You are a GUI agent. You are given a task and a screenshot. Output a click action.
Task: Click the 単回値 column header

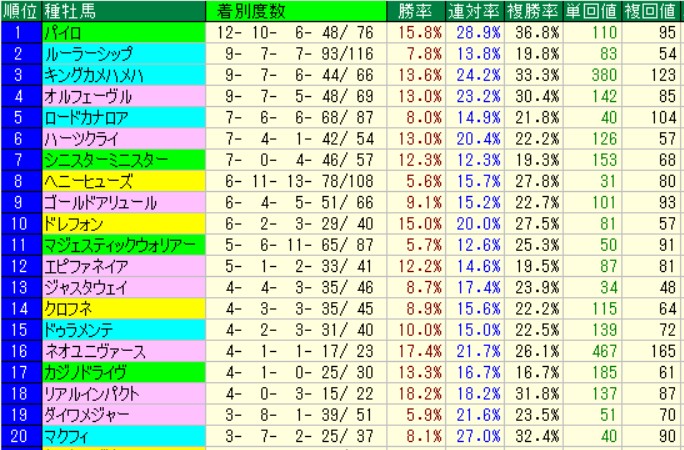pyautogui.click(x=592, y=11)
